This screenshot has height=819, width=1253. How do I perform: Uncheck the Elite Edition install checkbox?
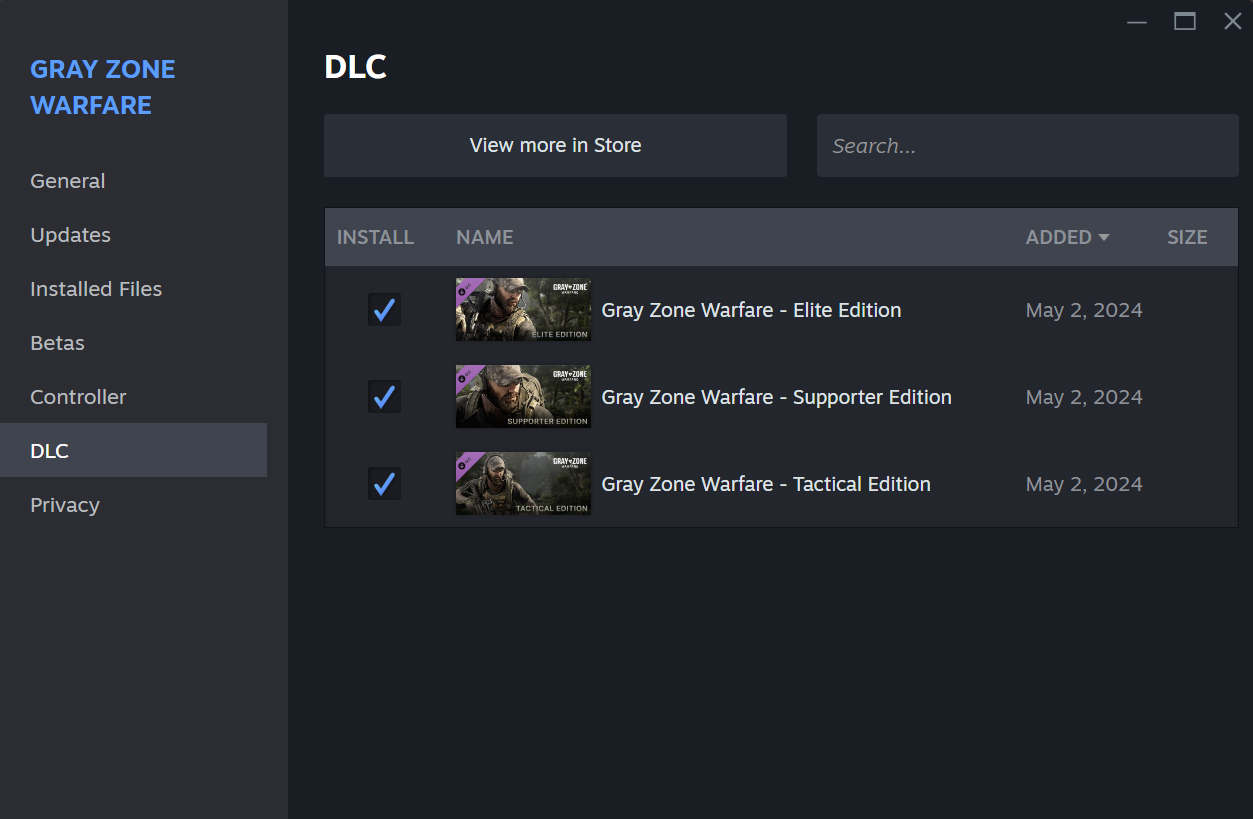click(x=384, y=310)
